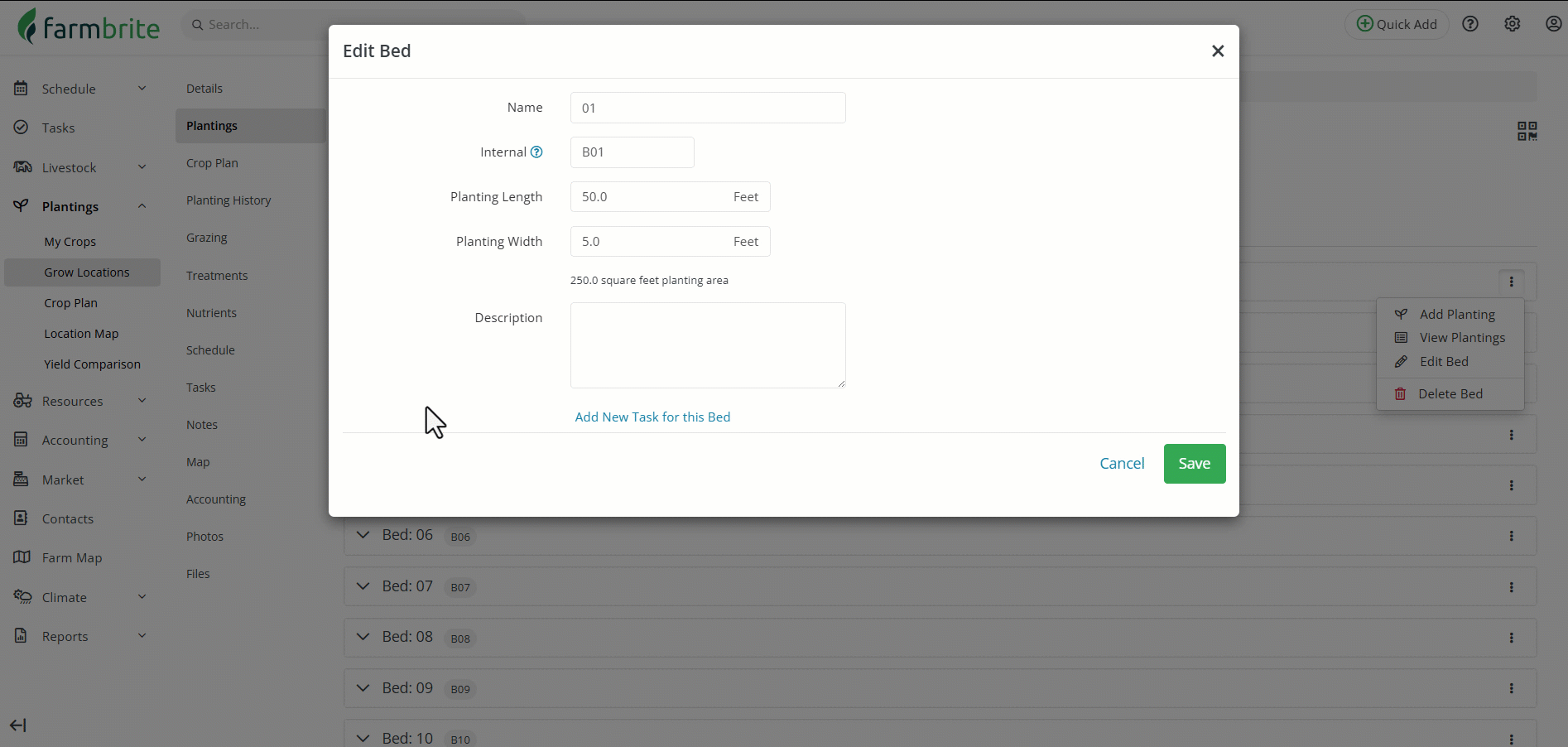Save the bed changes
The width and height of the screenshot is (1568, 747).
pyautogui.click(x=1195, y=464)
